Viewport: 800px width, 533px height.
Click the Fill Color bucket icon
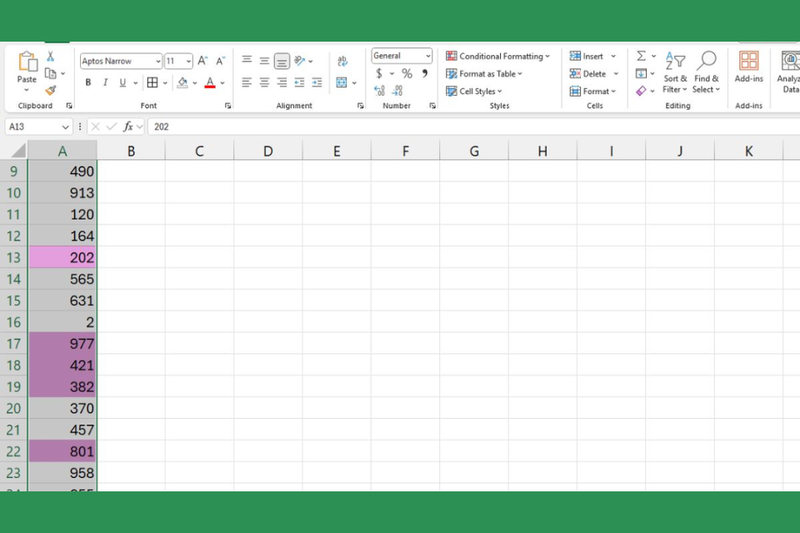point(182,83)
